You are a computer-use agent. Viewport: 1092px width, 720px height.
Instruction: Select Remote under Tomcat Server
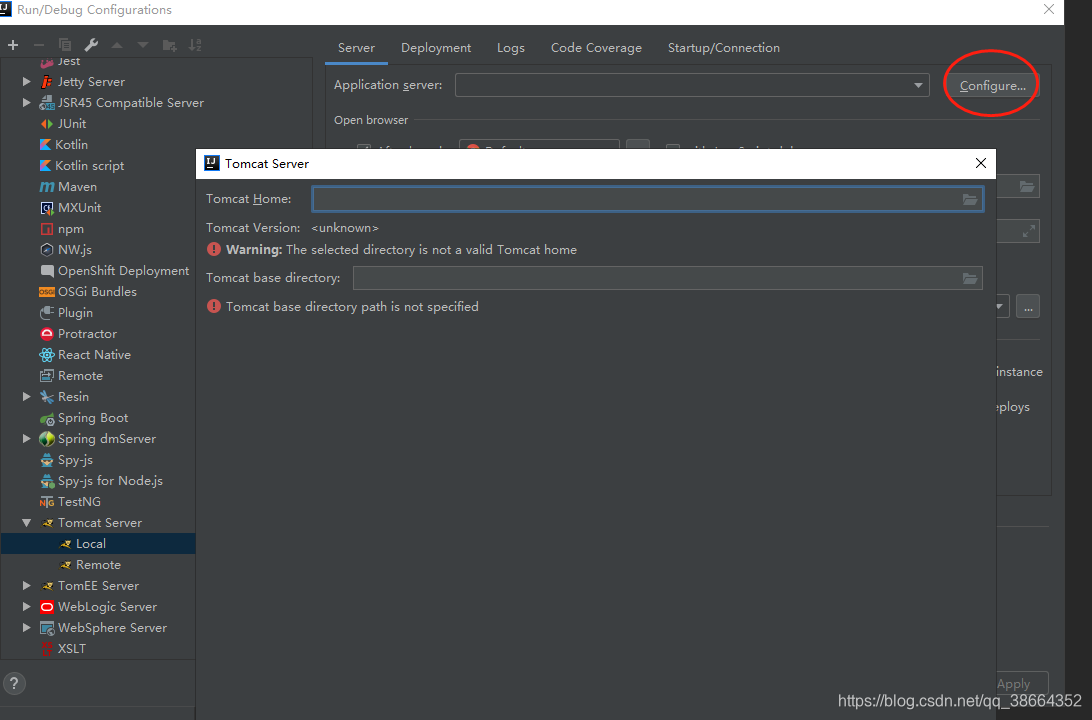click(98, 565)
